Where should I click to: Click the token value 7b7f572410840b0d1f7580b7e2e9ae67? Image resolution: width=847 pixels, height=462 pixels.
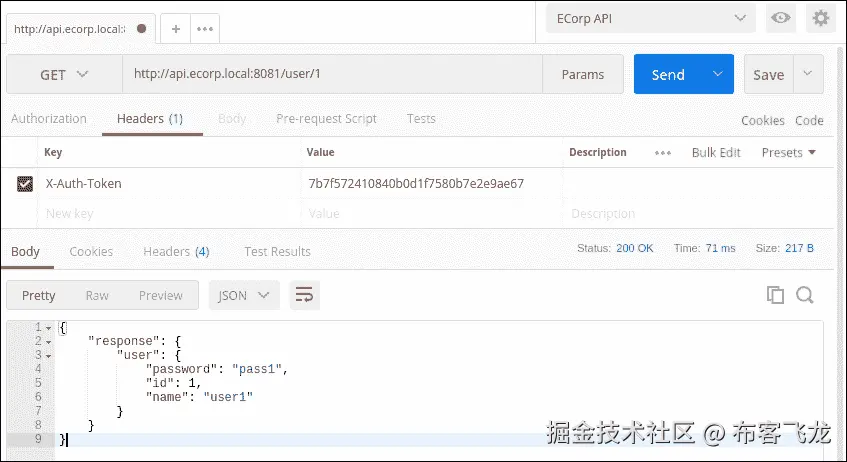(416, 184)
